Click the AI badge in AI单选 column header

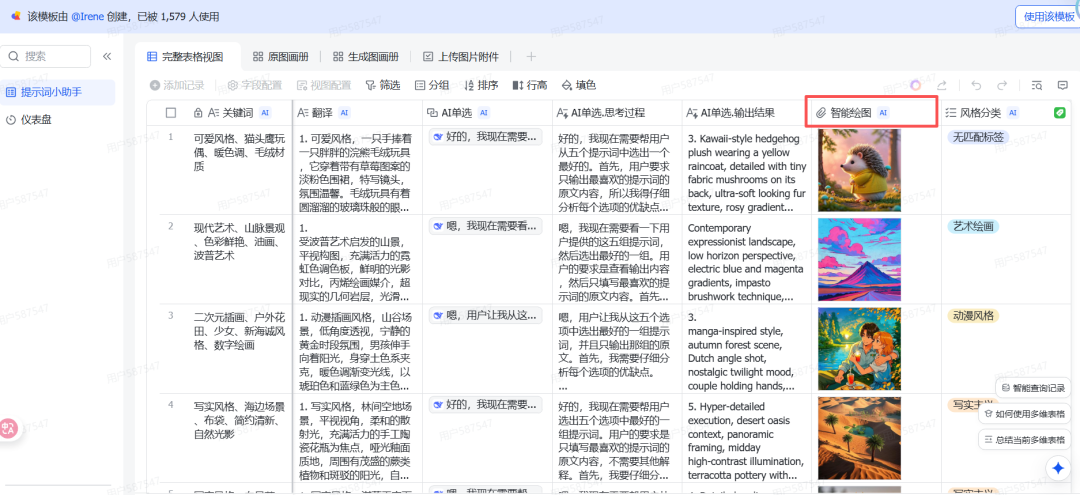[484, 112]
